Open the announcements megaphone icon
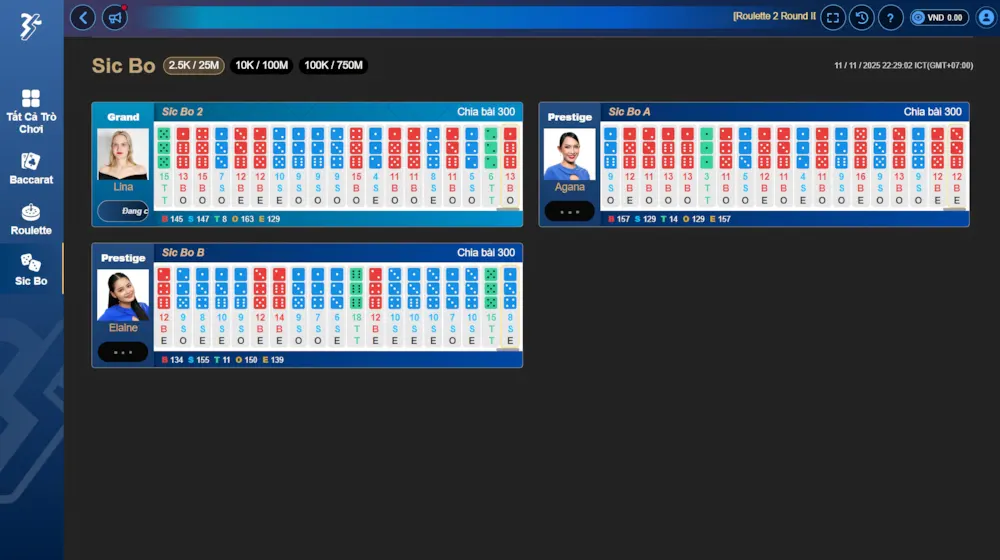Screen dimensions: 1000x560 click(x=115, y=17)
